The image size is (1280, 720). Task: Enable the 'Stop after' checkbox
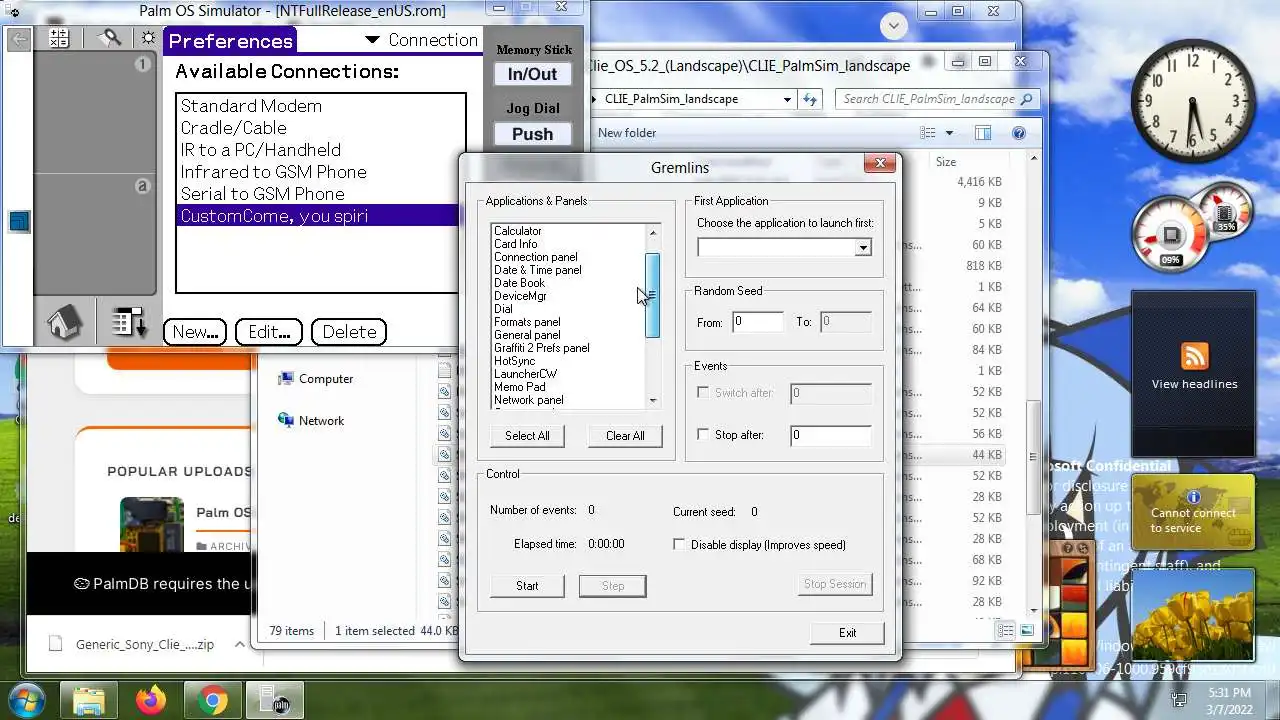[x=703, y=435]
